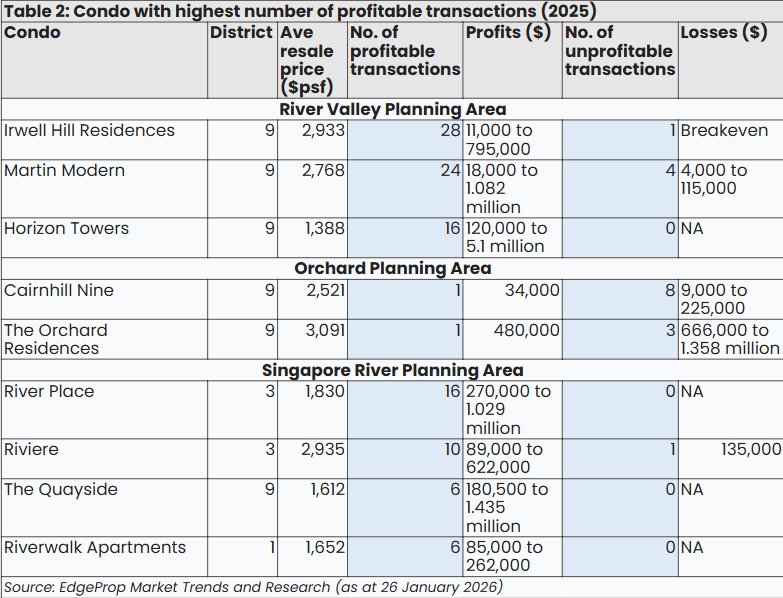
Task: Select 'The Orchard Residences' cell
Action: [x=55, y=339]
